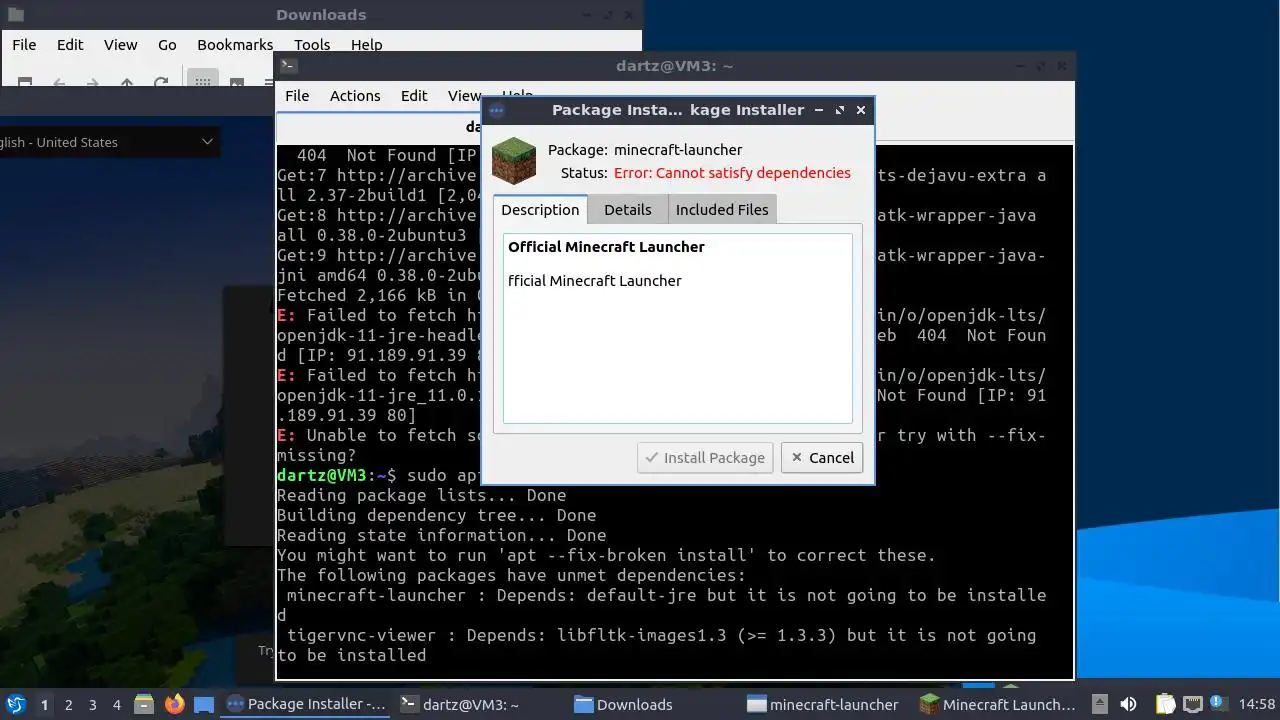The width and height of the screenshot is (1280, 720).
Task: Switch to virtual desktop 4
Action: (x=116, y=705)
